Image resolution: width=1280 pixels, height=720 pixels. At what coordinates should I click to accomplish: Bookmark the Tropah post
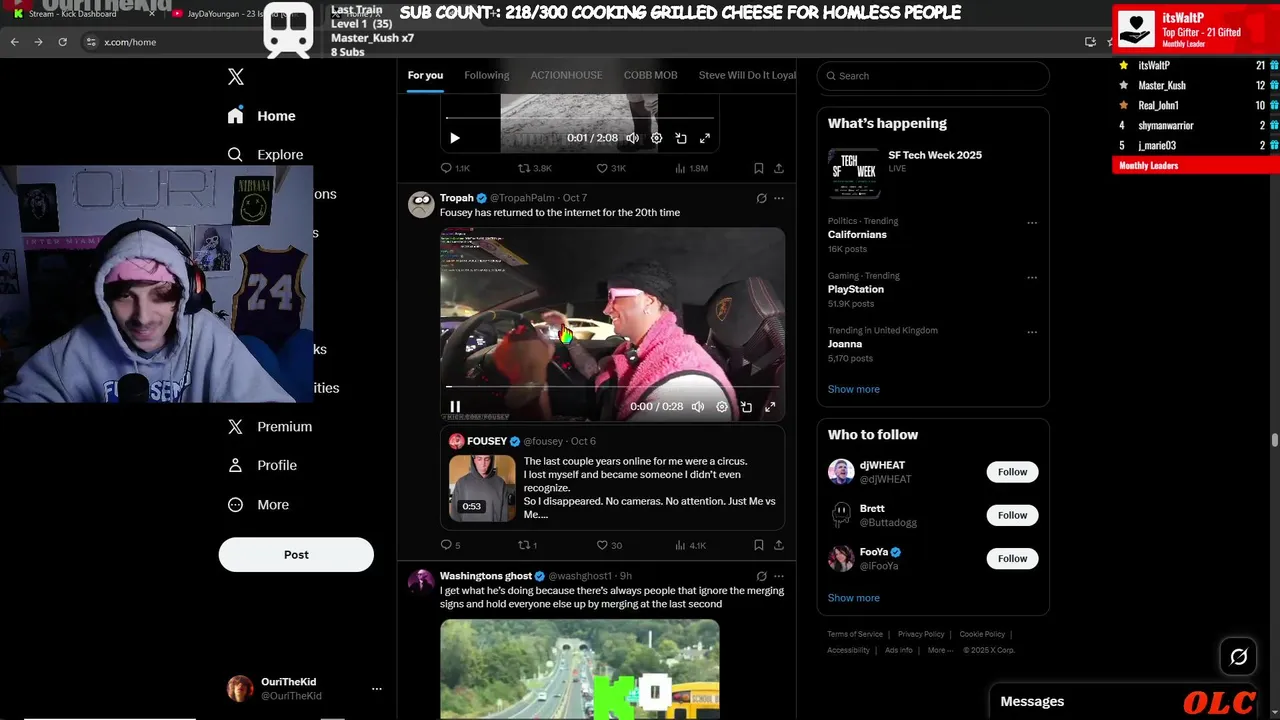pos(759,545)
